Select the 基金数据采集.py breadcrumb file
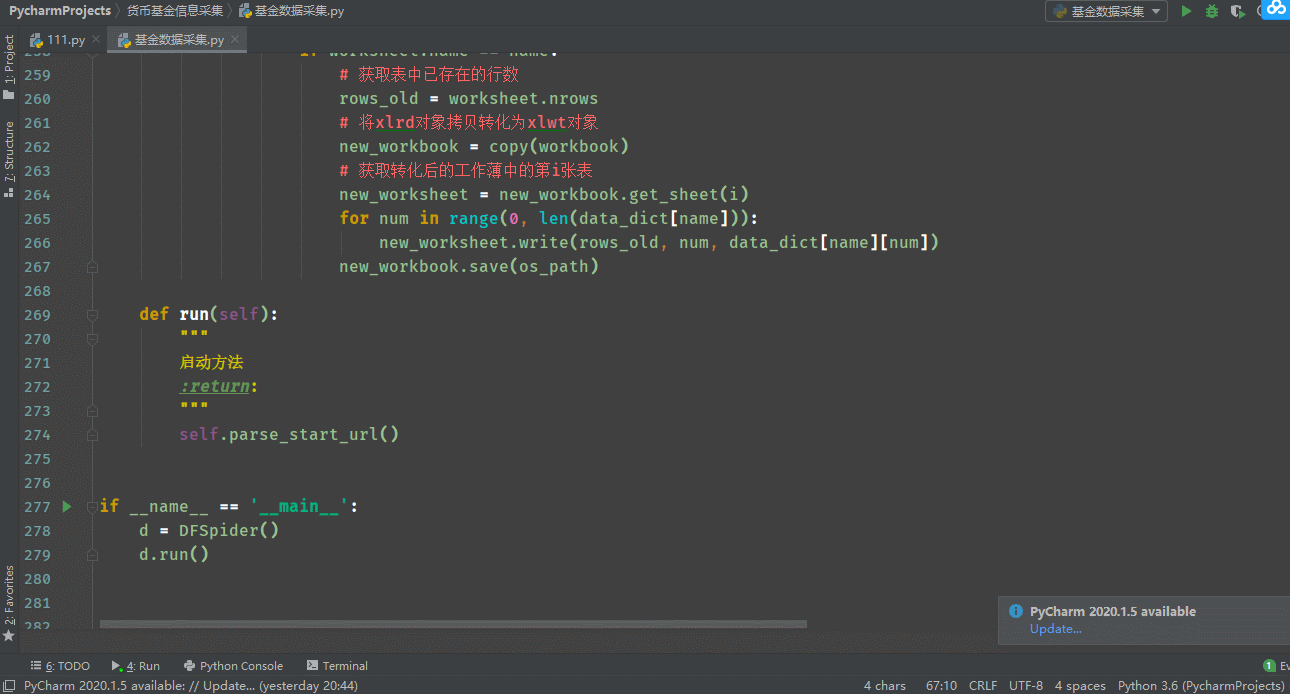Screen dimensions: 1290x694 coord(291,11)
